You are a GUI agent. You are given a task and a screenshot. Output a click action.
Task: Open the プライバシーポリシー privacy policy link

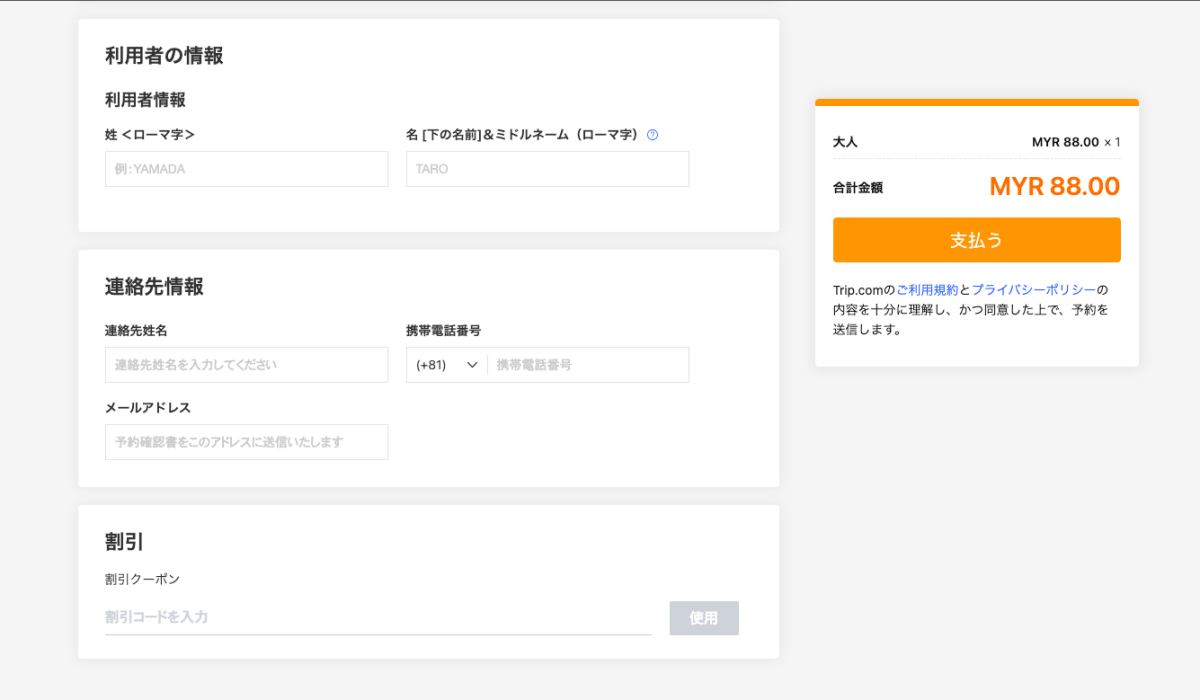point(1034,290)
